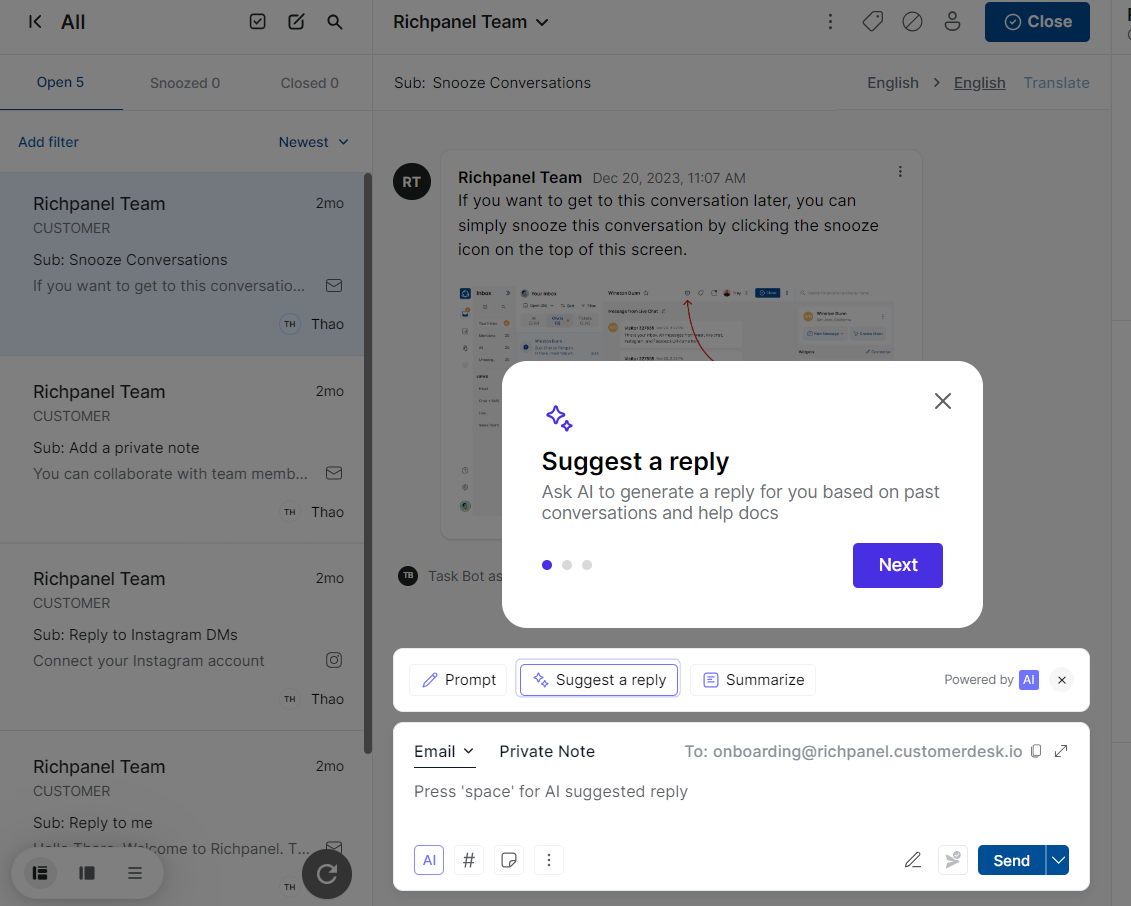
Task: Open the message options three-dot menu
Action: click(x=900, y=172)
